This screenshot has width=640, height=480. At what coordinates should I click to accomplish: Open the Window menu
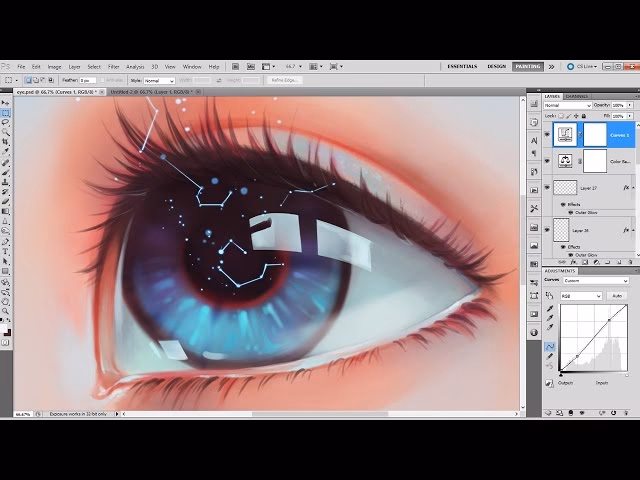tap(192, 67)
